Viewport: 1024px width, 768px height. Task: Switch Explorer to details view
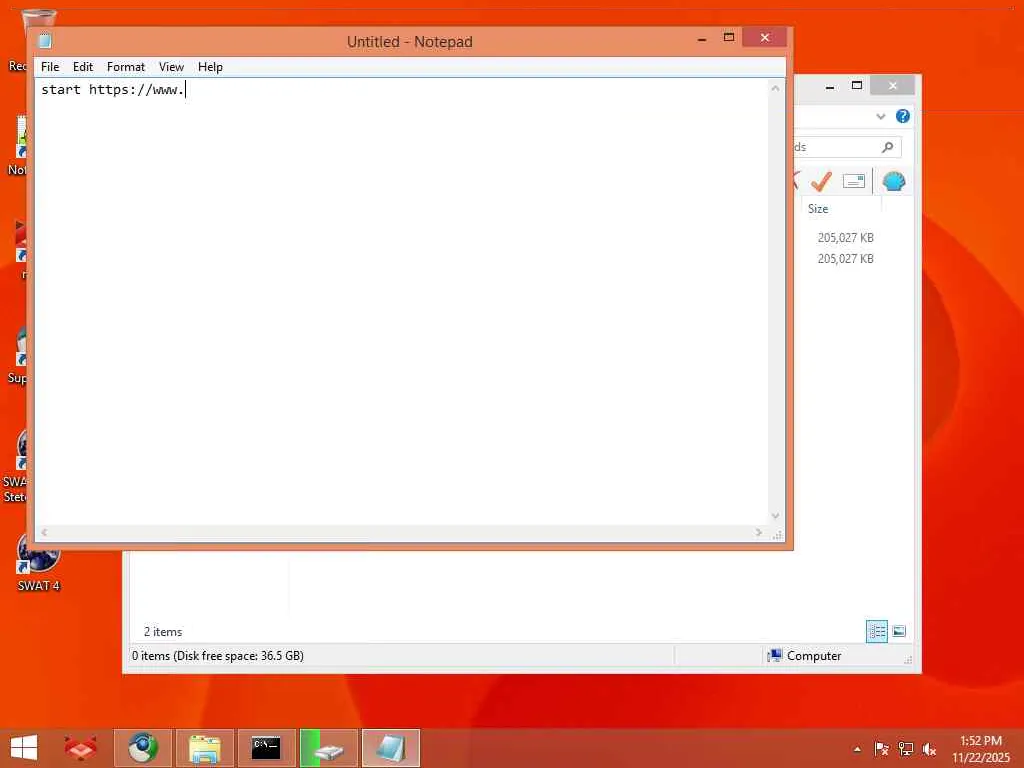(876, 632)
